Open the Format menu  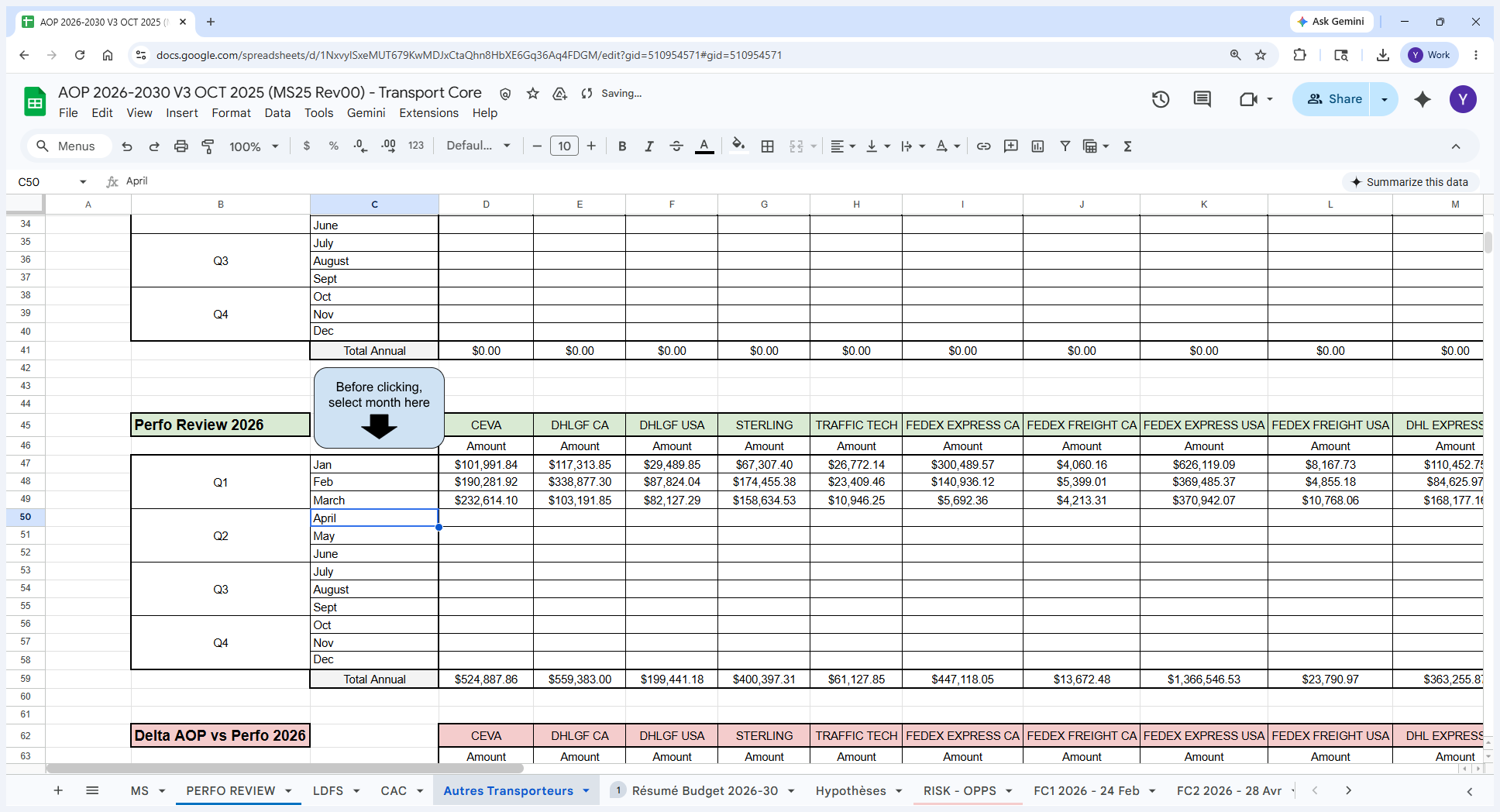point(231,113)
